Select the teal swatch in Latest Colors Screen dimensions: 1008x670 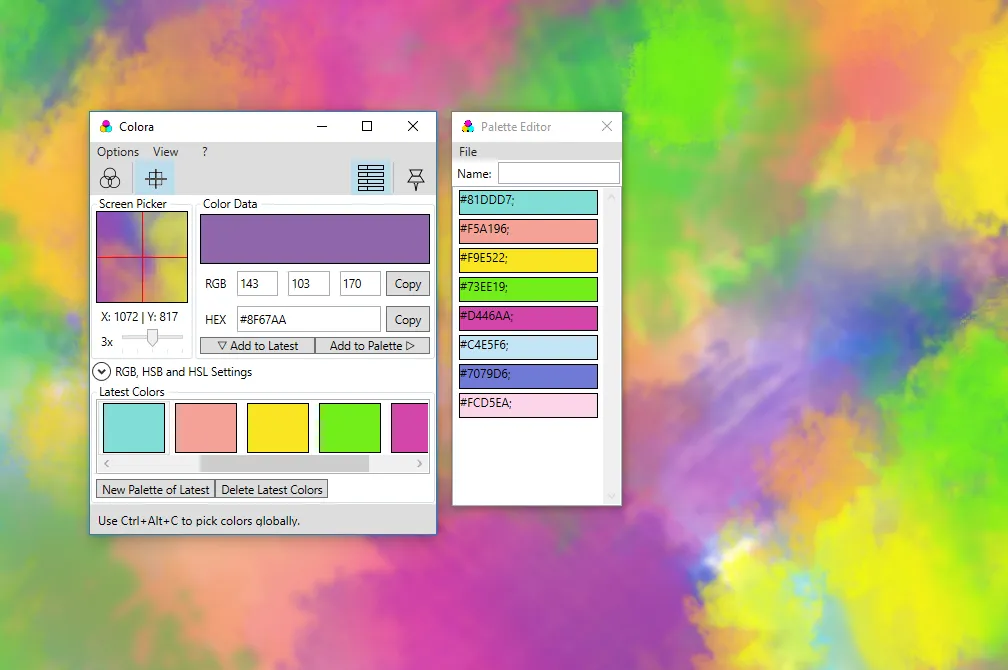point(133,427)
